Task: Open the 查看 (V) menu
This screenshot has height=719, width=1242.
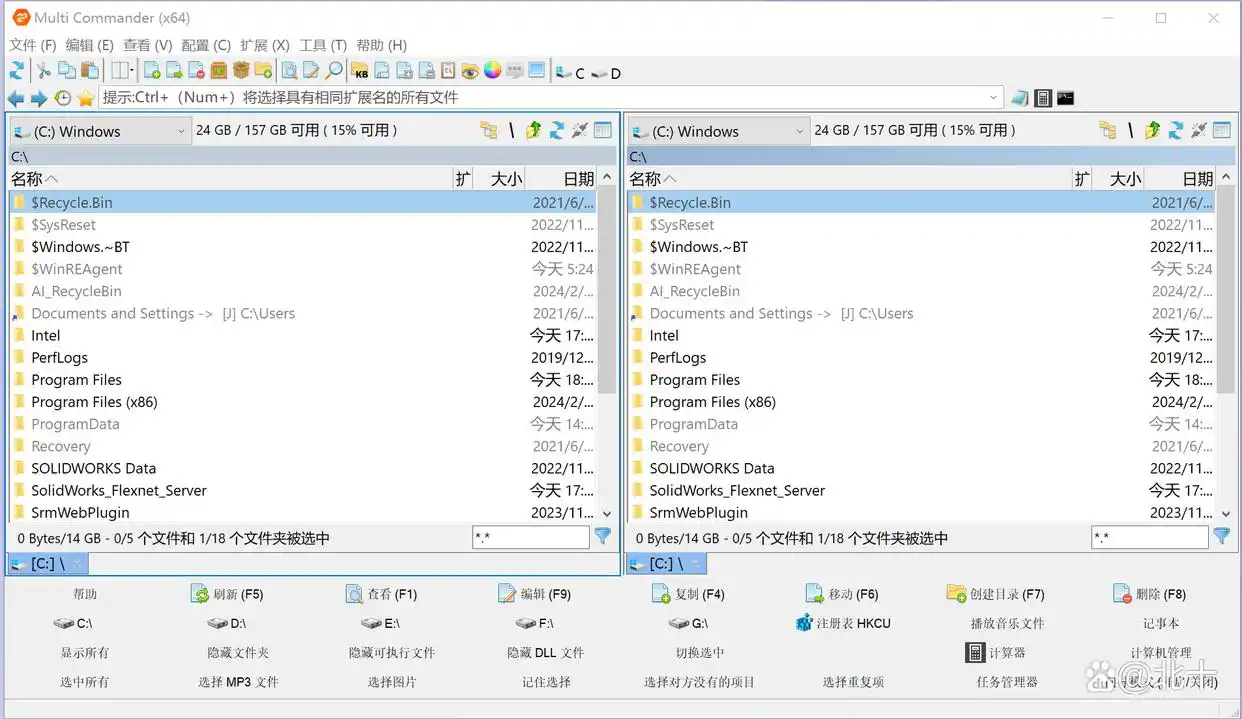Action: (147, 45)
